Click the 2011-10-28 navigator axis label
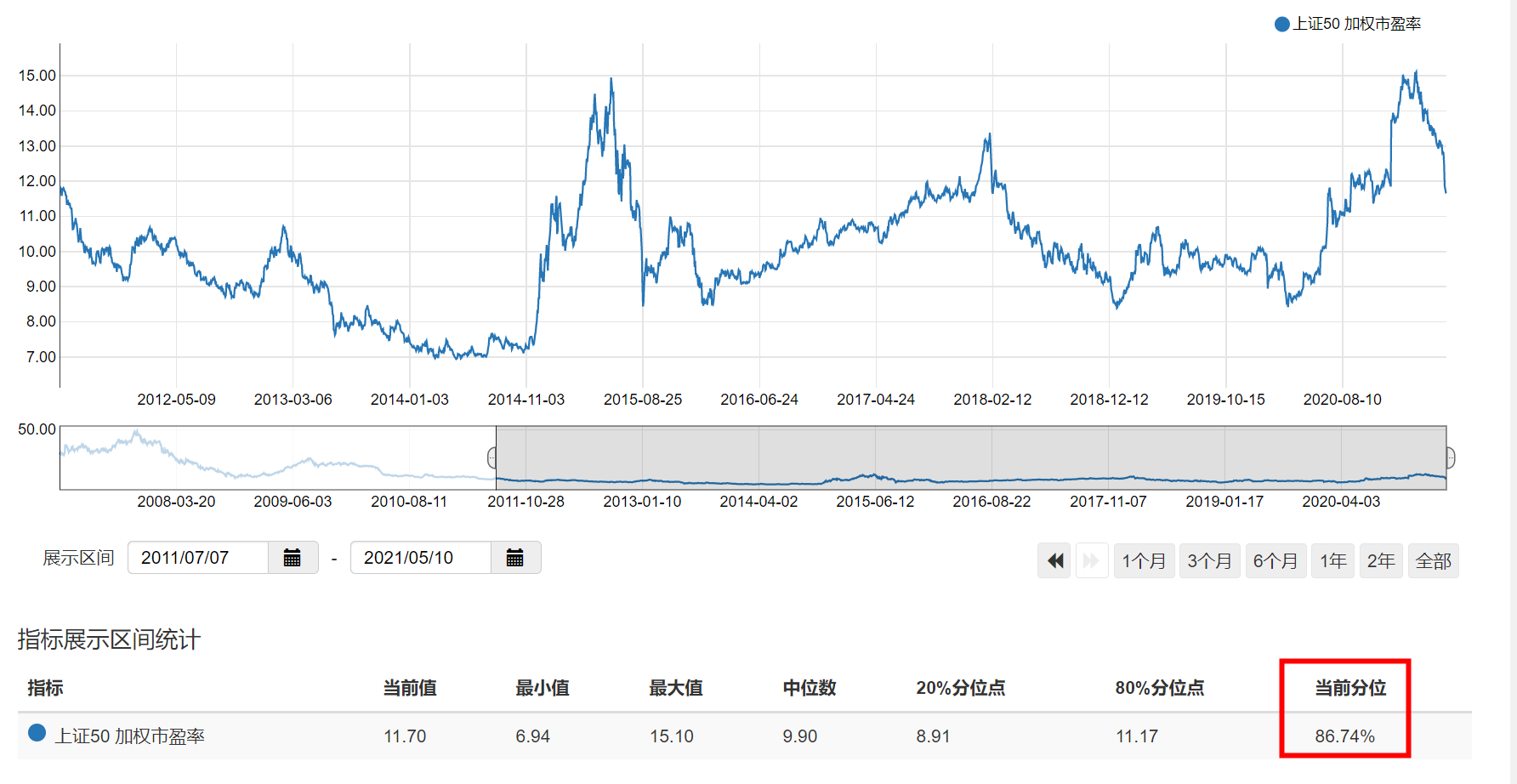 click(x=526, y=502)
